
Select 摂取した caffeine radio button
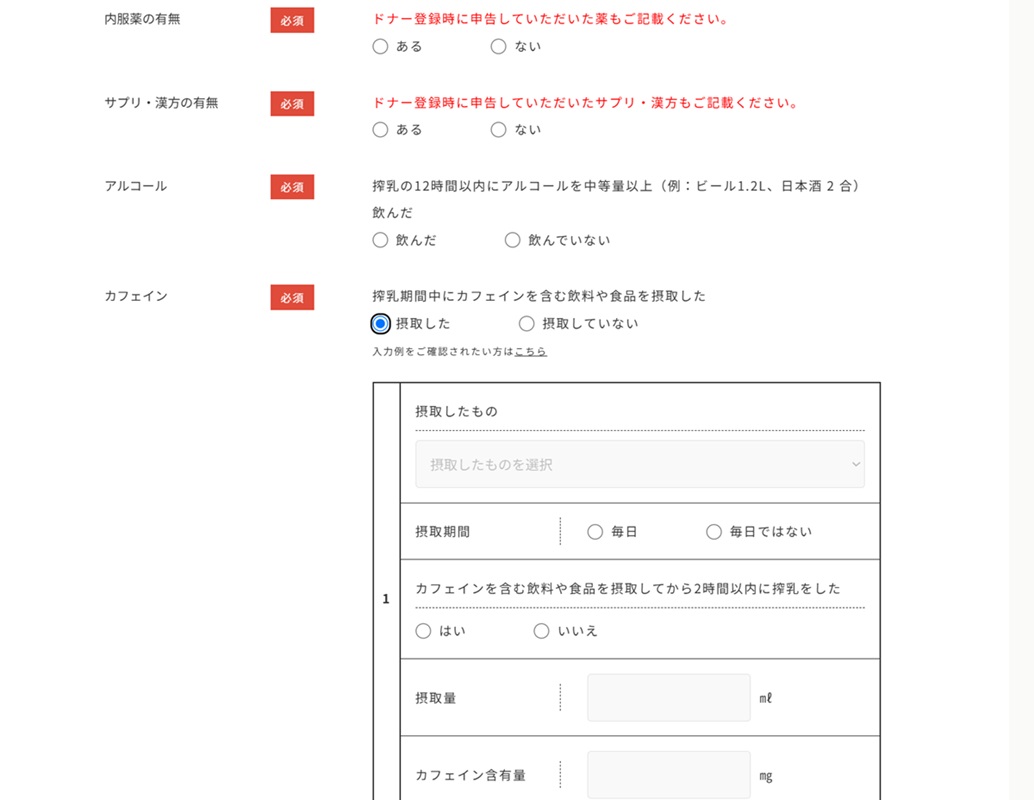coord(380,324)
